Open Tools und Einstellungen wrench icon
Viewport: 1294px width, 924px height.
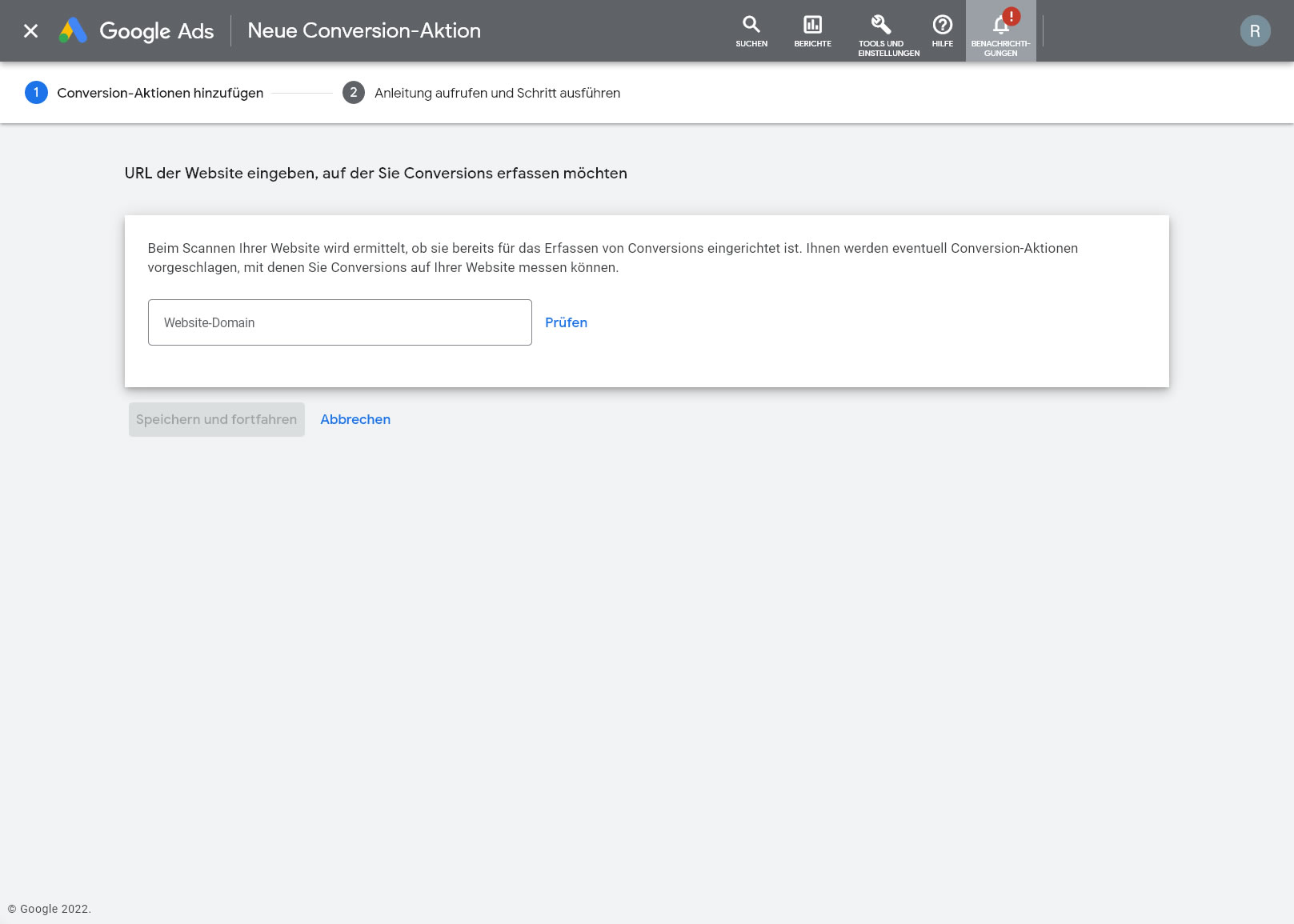coord(881,26)
